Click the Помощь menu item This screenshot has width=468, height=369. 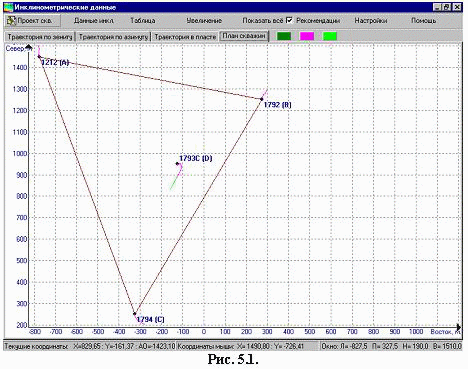[423, 21]
